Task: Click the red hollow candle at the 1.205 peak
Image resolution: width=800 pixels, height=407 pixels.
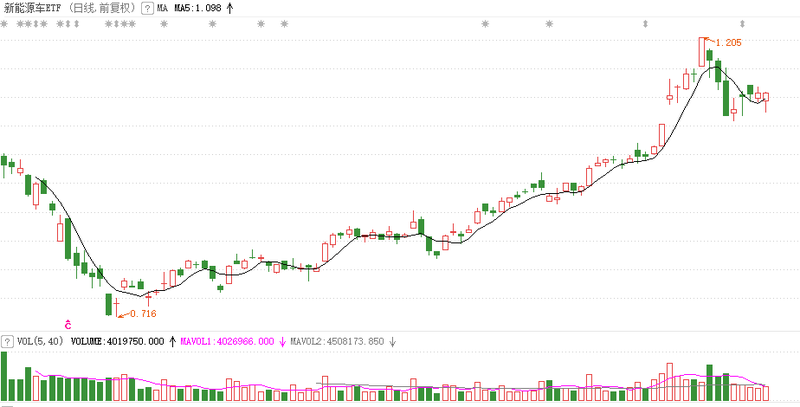Action: coord(702,52)
